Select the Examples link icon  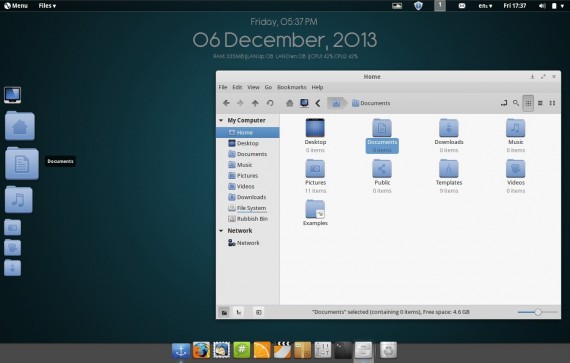pyautogui.click(x=315, y=209)
